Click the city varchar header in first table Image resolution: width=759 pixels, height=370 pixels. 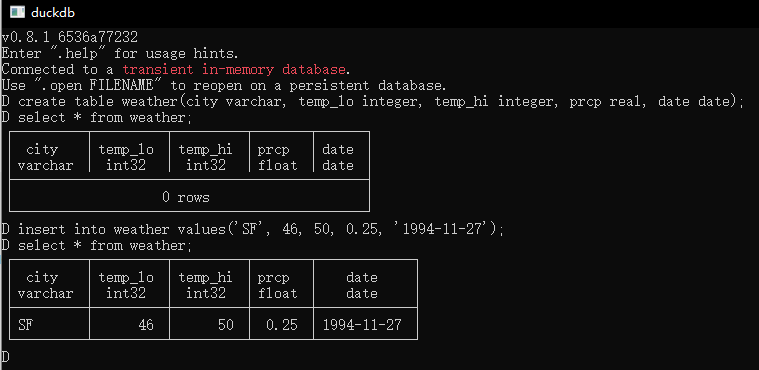(x=46, y=157)
